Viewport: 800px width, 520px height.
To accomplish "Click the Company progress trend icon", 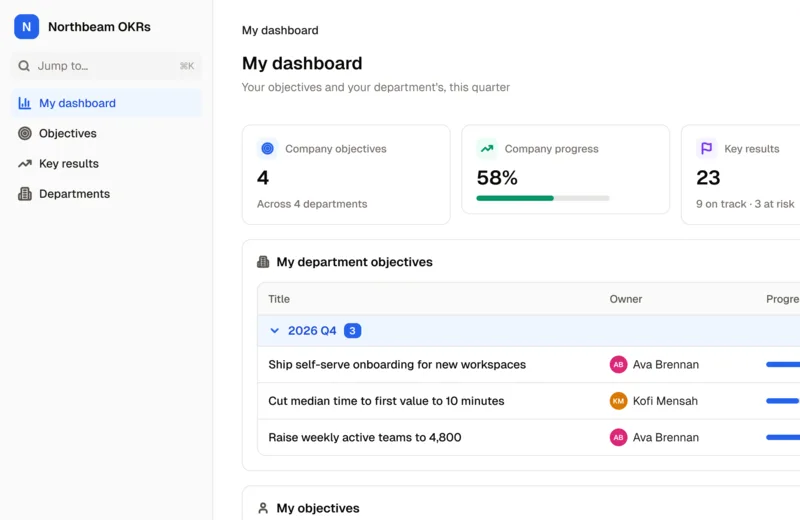I will (x=487, y=148).
